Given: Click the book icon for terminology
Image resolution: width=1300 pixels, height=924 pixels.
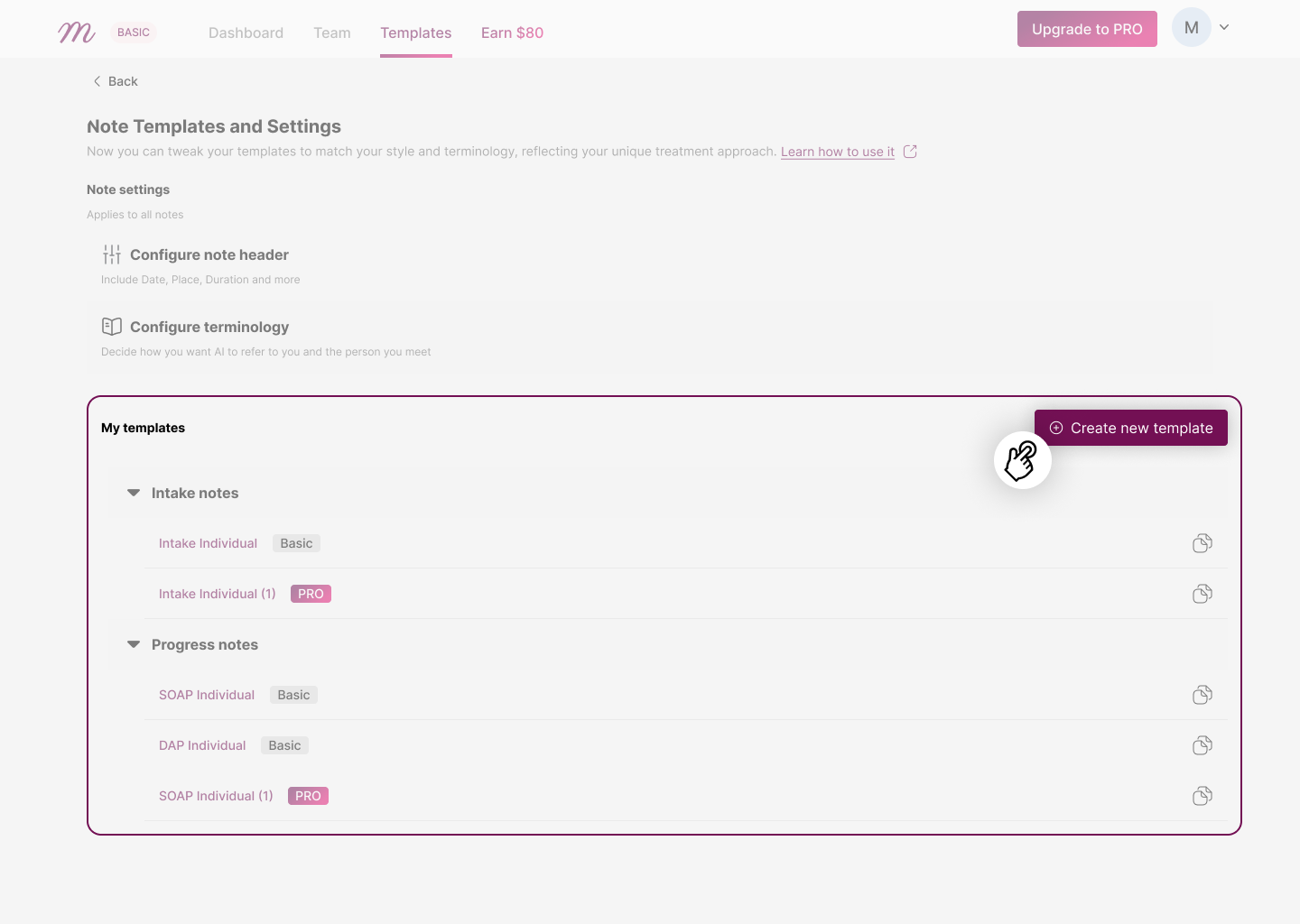Looking at the screenshot, I should [x=112, y=327].
